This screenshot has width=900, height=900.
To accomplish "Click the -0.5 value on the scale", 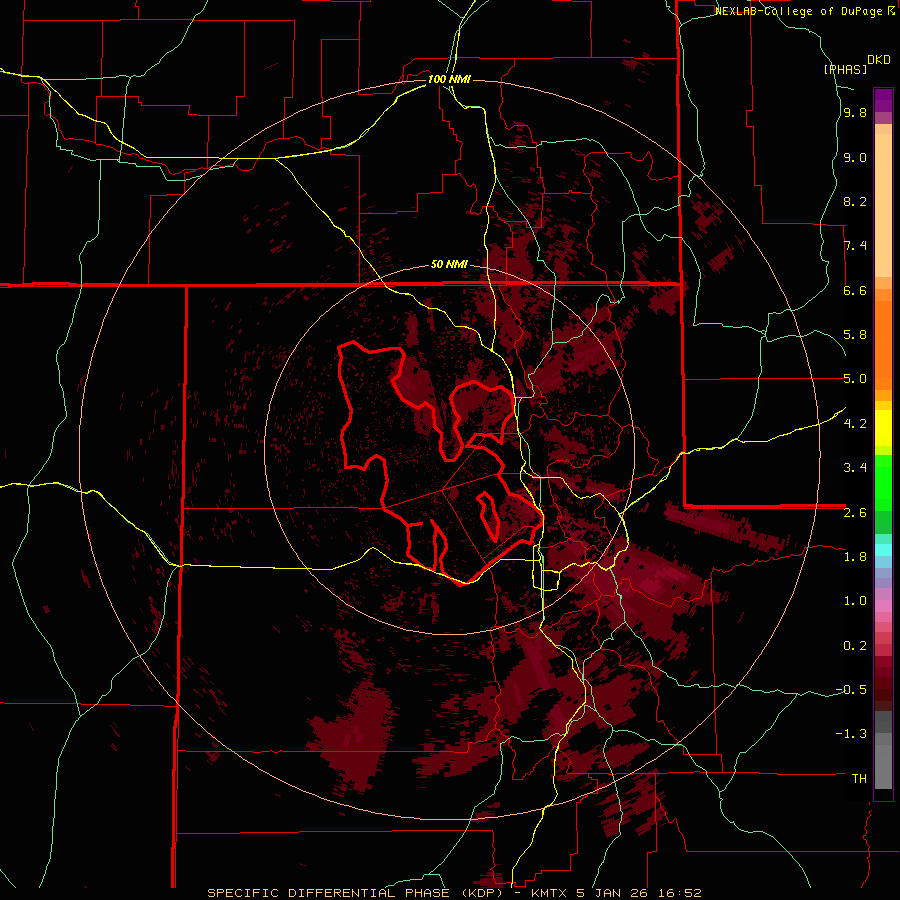I will tap(852, 689).
